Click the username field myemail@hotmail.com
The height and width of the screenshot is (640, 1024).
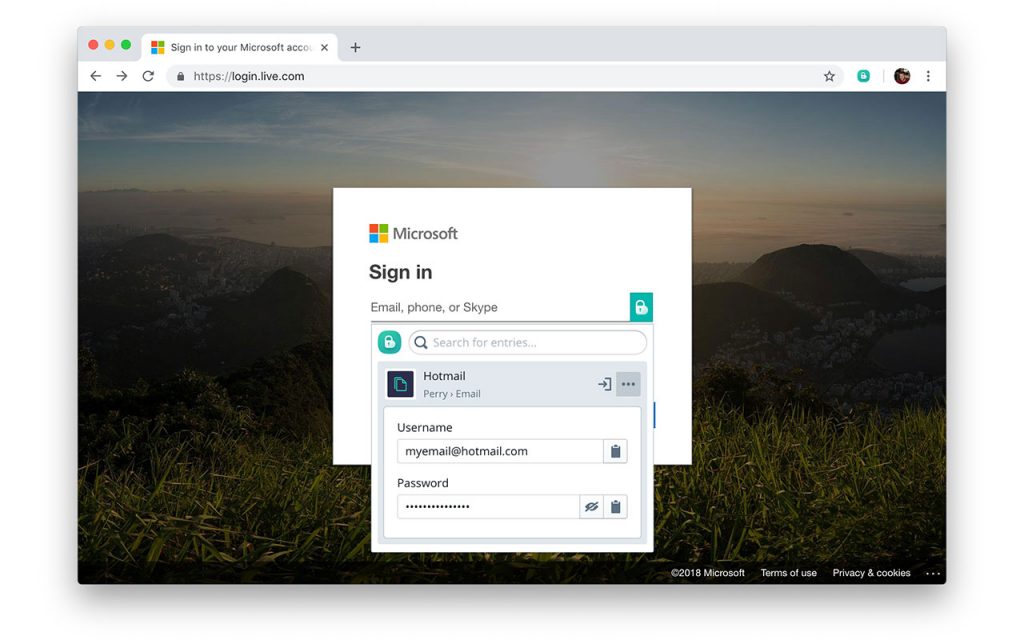click(x=500, y=451)
